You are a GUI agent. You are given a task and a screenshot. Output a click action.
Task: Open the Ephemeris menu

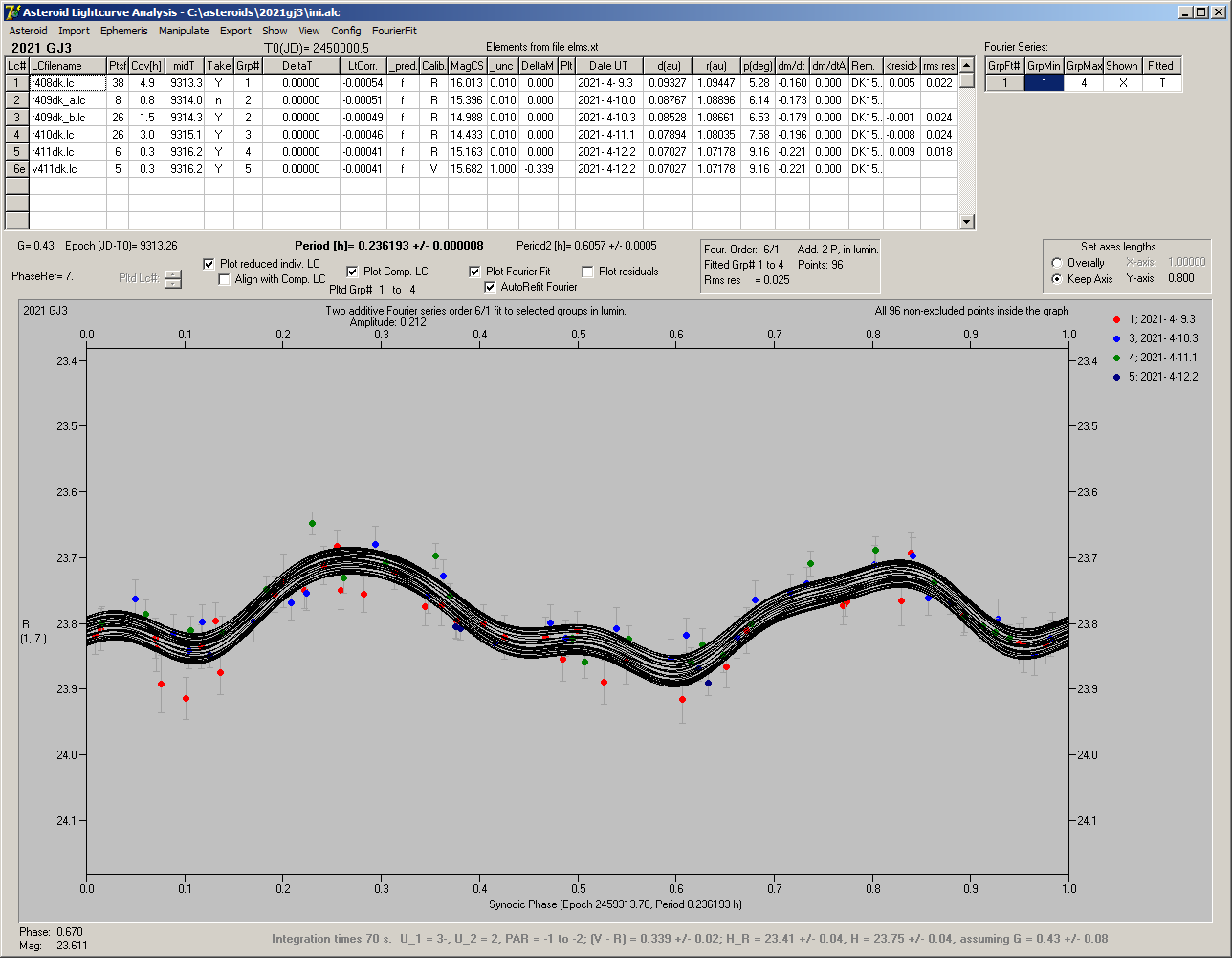click(x=124, y=31)
